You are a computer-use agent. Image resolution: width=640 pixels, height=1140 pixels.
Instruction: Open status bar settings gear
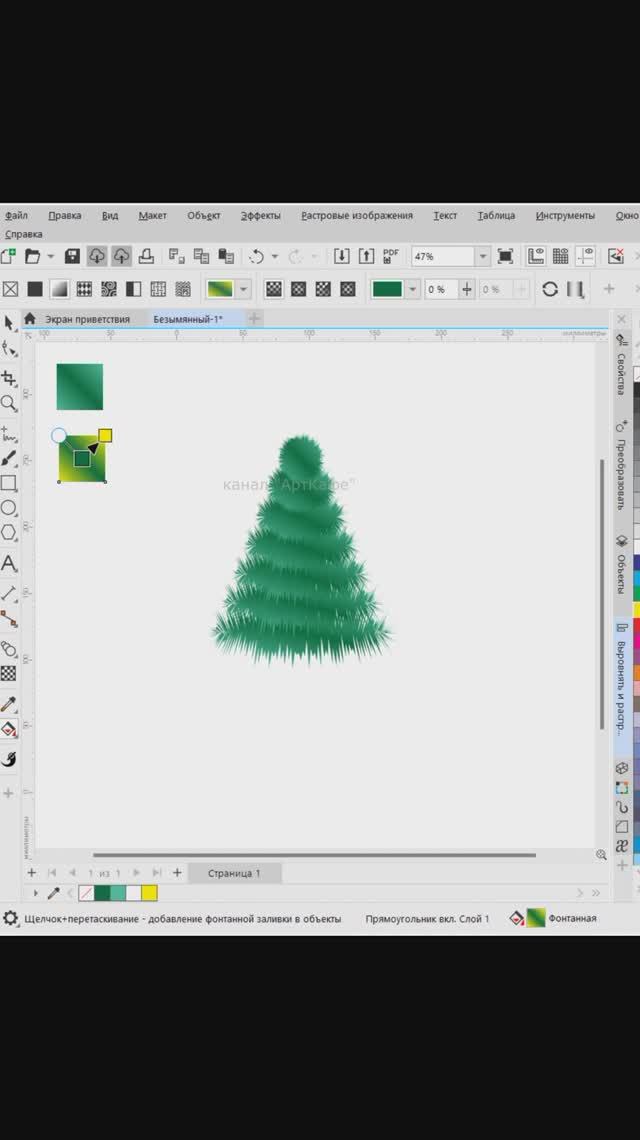[x=10, y=918]
